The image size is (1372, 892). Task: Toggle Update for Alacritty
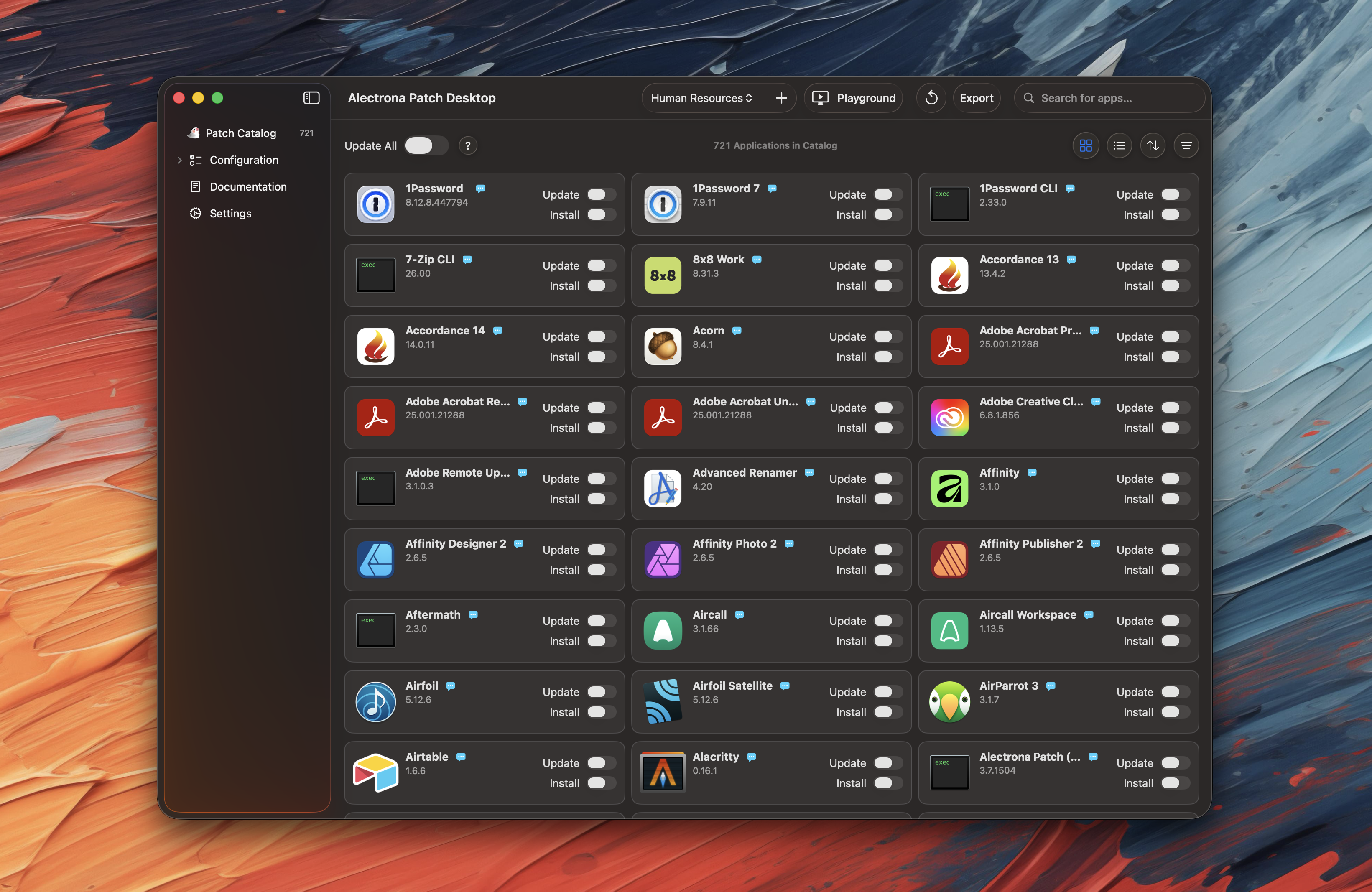tap(888, 763)
